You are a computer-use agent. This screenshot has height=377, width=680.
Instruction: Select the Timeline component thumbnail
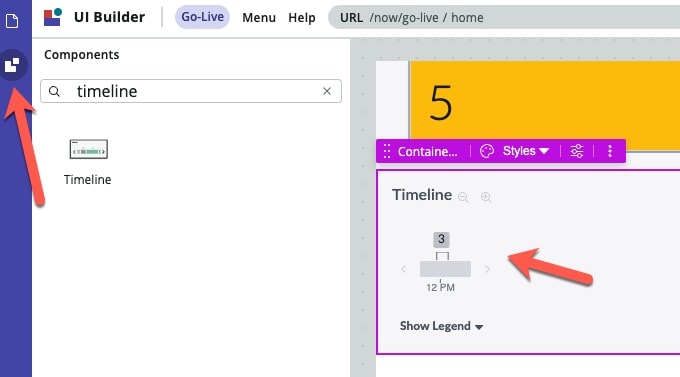(x=88, y=149)
